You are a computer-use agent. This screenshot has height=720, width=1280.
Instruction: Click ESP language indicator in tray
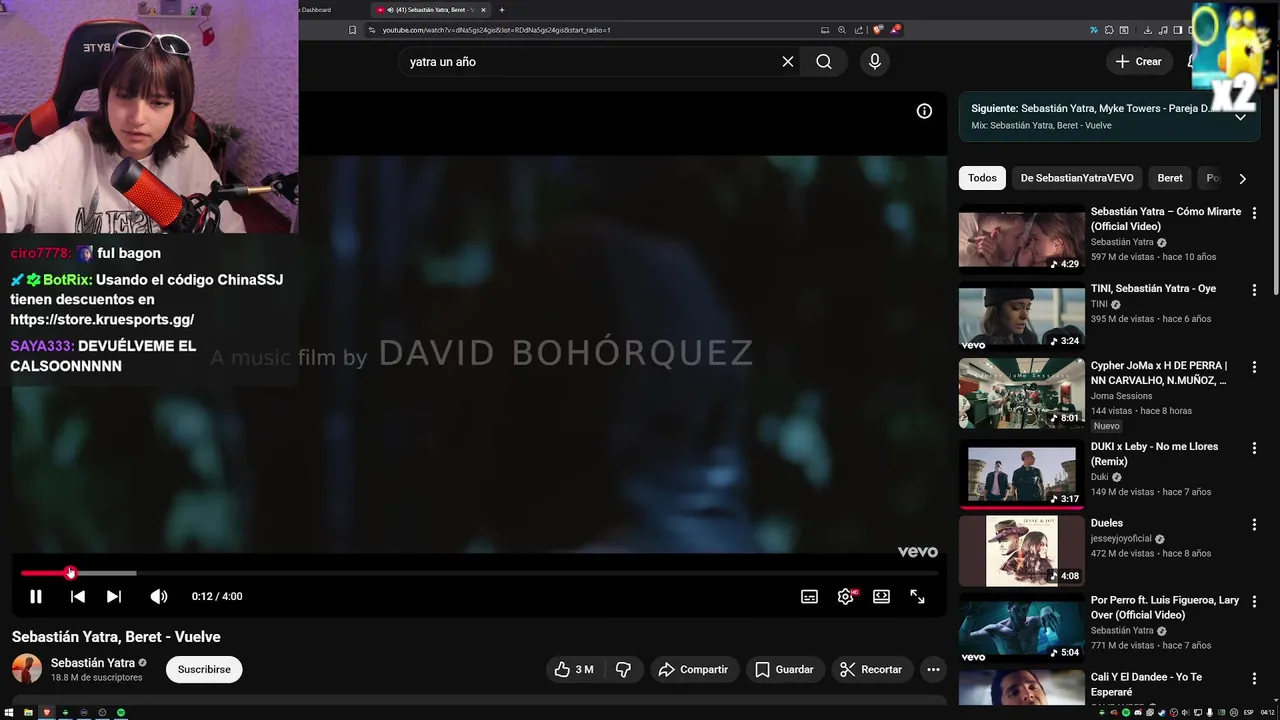[1249, 712]
